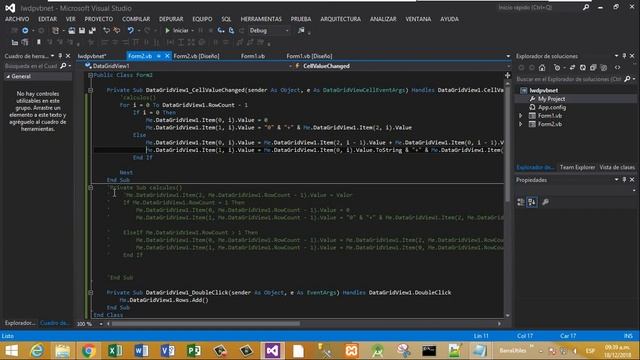Expand the Form2.vb tree node

click(x=521, y=124)
